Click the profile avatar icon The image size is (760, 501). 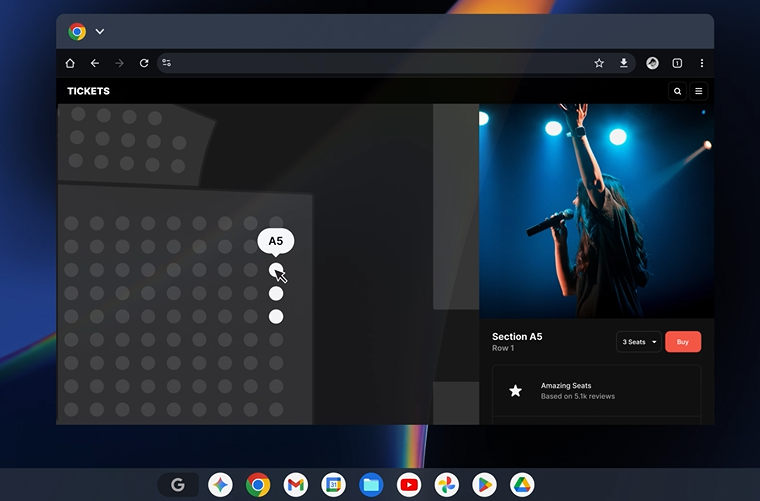[x=652, y=63]
